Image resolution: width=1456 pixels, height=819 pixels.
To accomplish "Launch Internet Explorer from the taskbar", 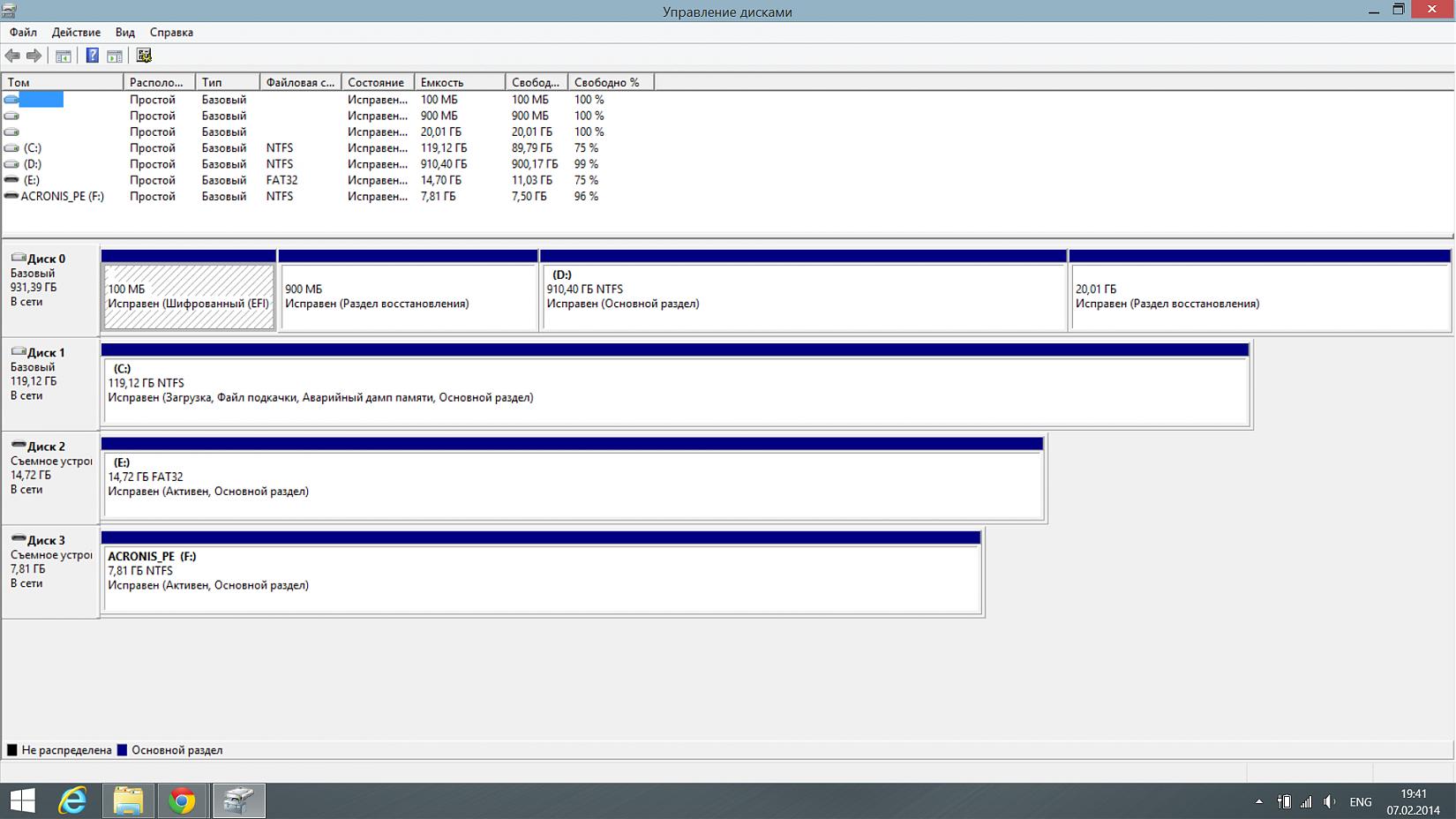I will 72,800.
